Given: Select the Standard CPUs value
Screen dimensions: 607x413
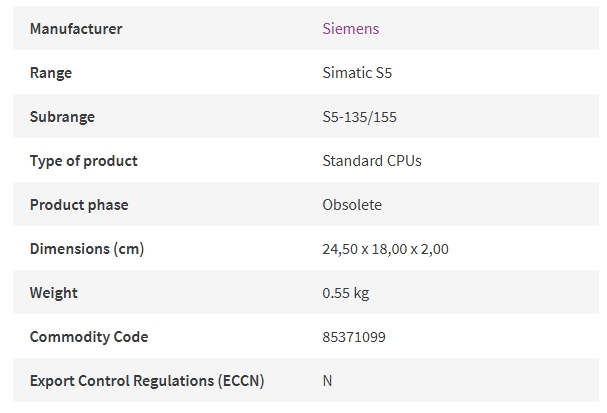Looking at the screenshot, I should click(372, 161).
